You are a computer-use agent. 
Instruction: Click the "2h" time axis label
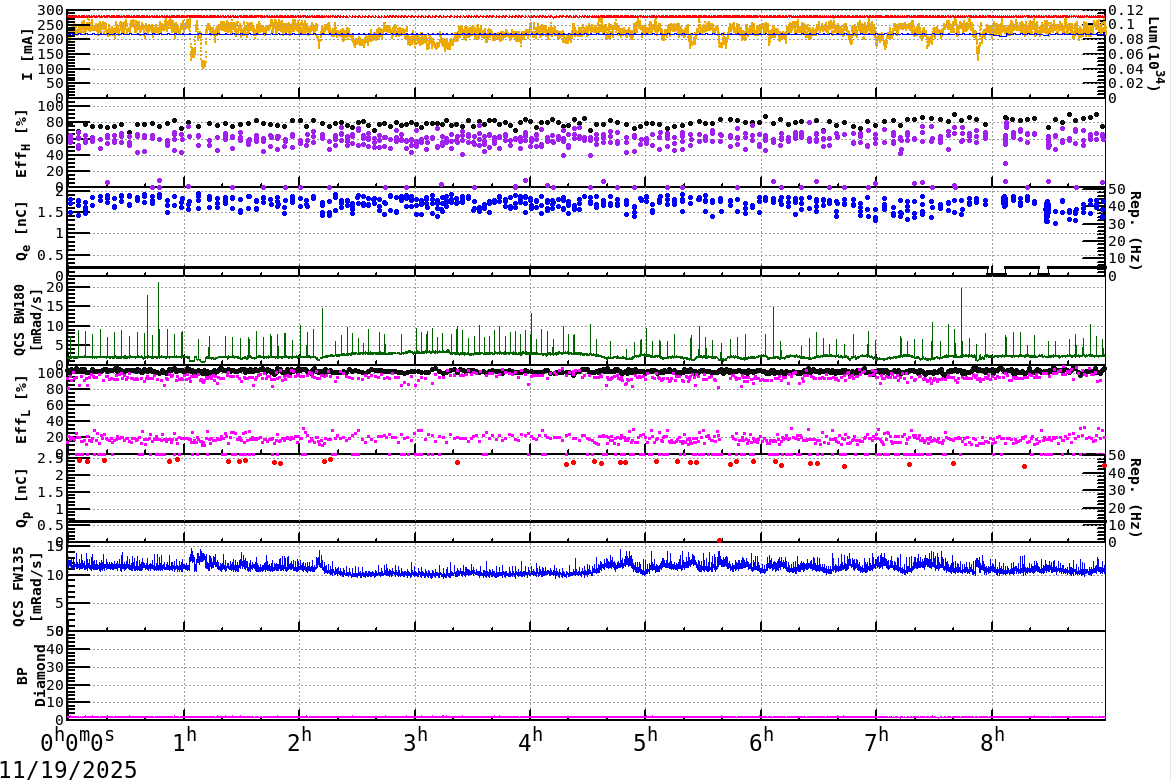(300, 740)
